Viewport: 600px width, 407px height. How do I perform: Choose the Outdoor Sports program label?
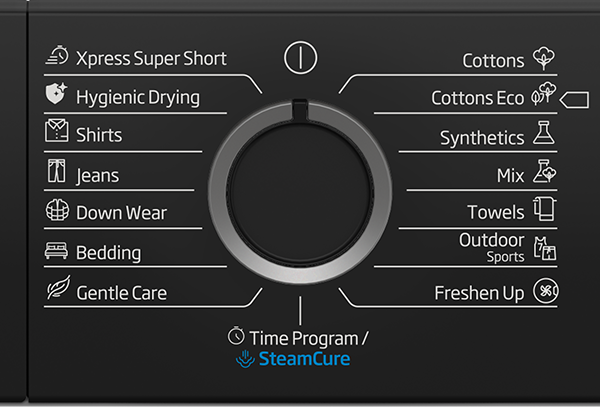[491, 247]
